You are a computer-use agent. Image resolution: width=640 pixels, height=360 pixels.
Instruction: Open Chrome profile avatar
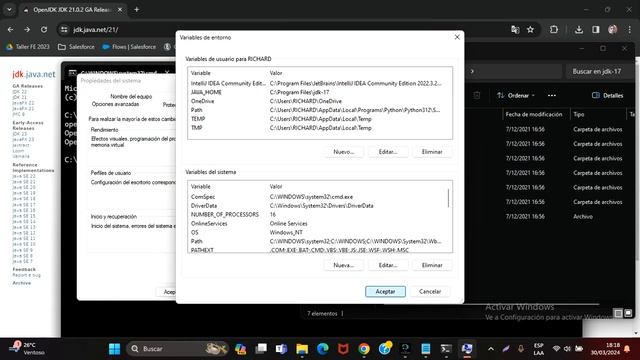pyautogui.click(x=613, y=29)
